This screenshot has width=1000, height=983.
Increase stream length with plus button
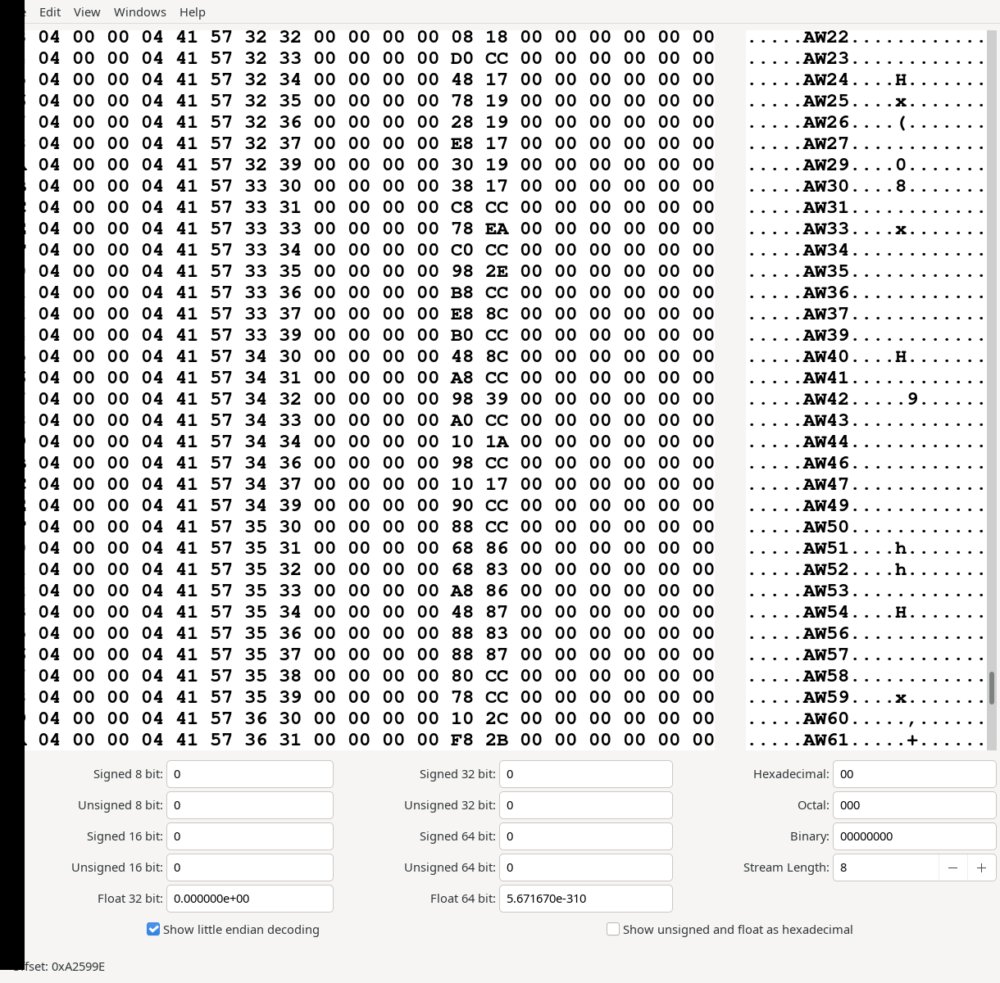coord(982,868)
